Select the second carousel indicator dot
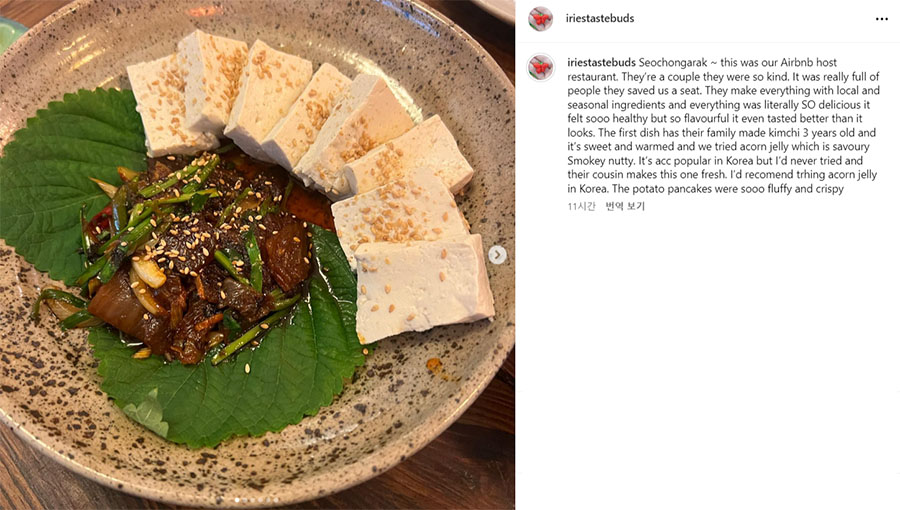This screenshot has width=900, height=510. tap(245, 500)
